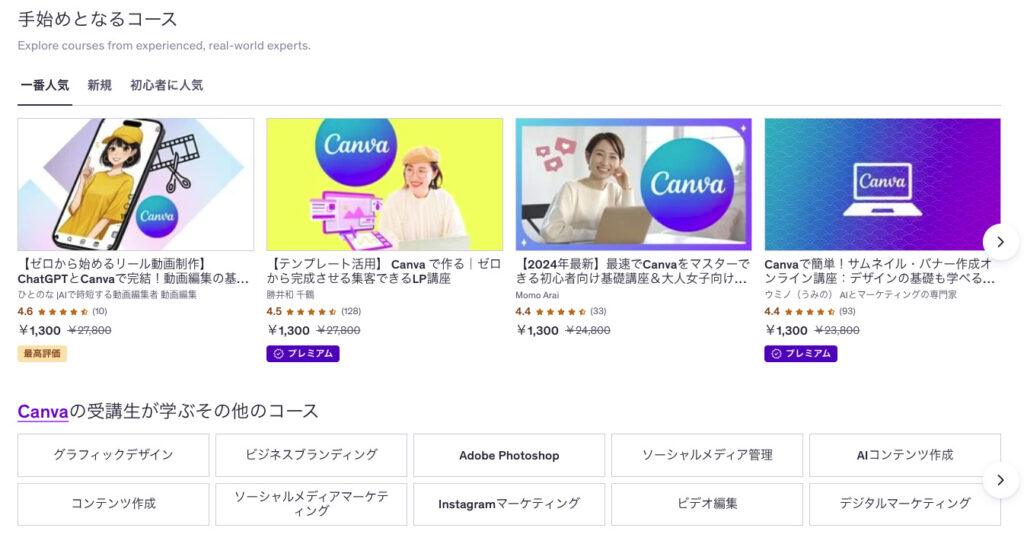Open the リール動画制作 course thumbnail
The width and height of the screenshot is (1024, 547).
coord(136,184)
